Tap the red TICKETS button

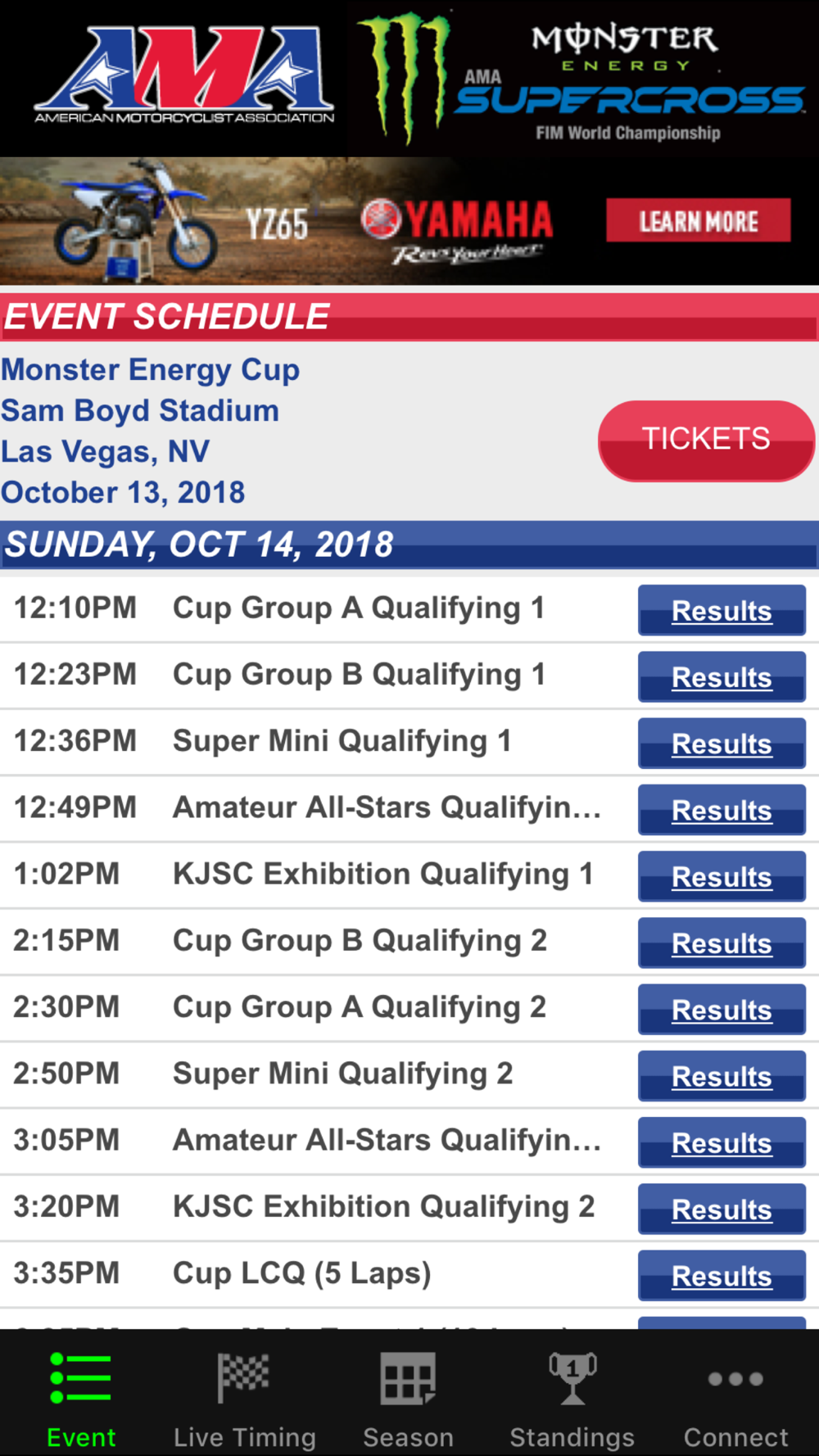[706, 441]
